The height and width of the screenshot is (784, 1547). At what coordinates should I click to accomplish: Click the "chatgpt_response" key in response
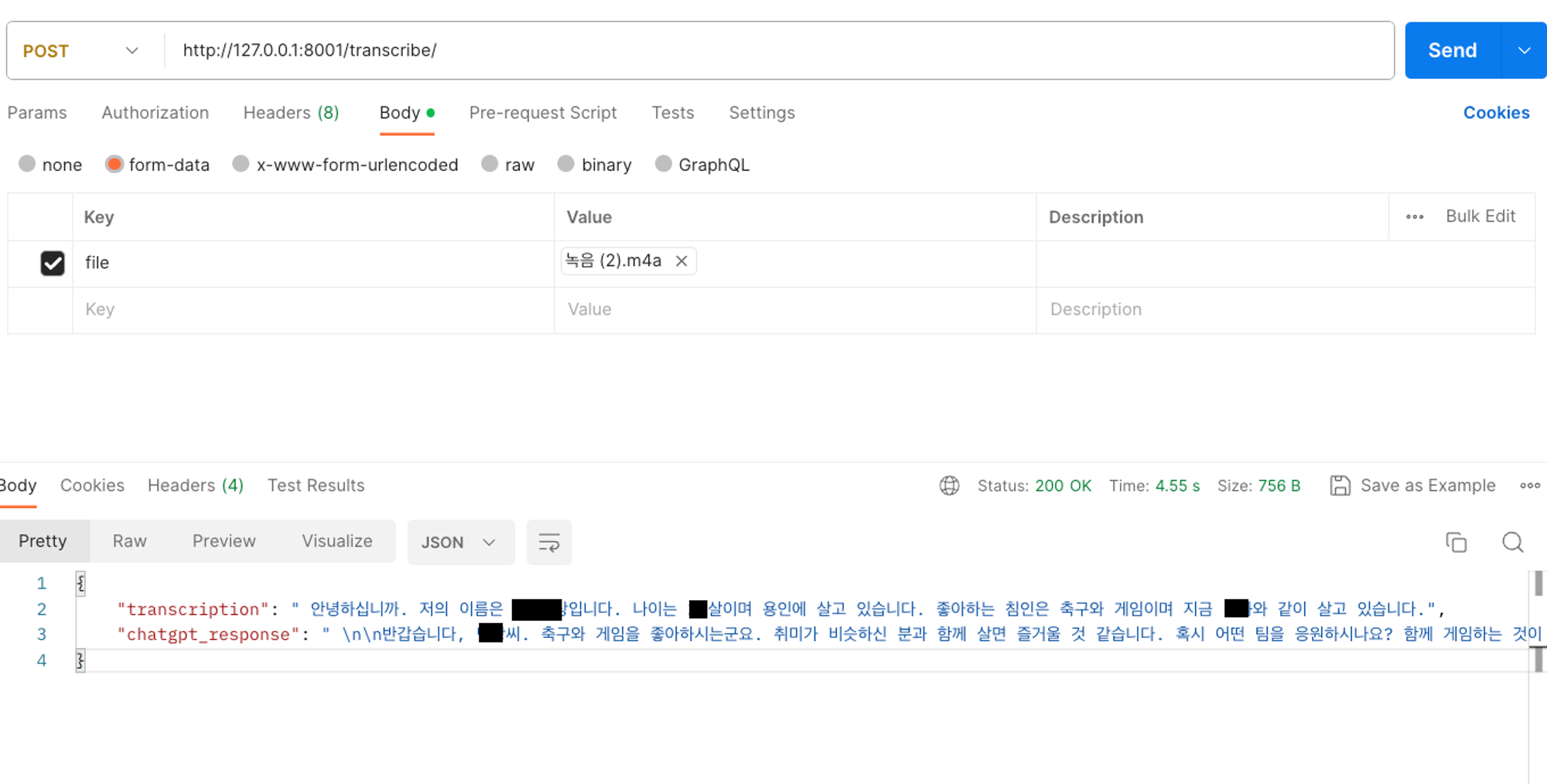pos(208,635)
